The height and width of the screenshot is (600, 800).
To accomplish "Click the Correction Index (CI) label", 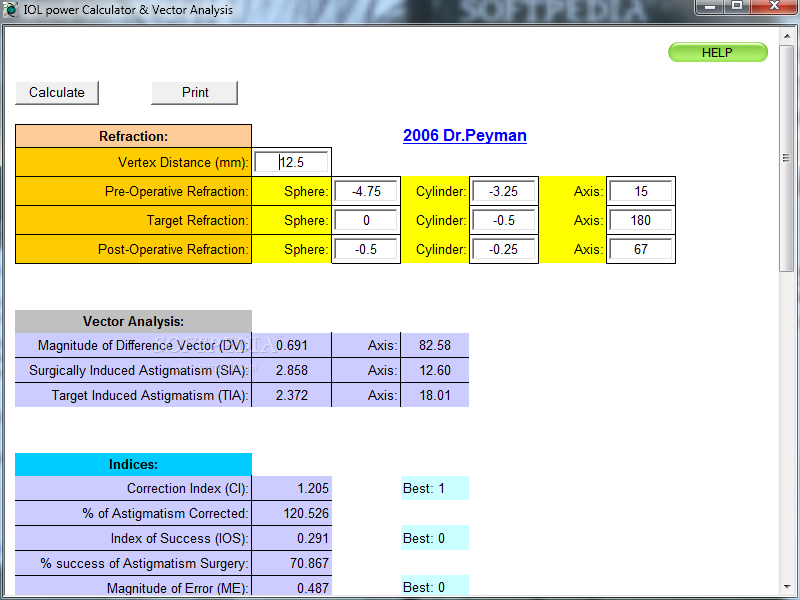I will tap(188, 488).
